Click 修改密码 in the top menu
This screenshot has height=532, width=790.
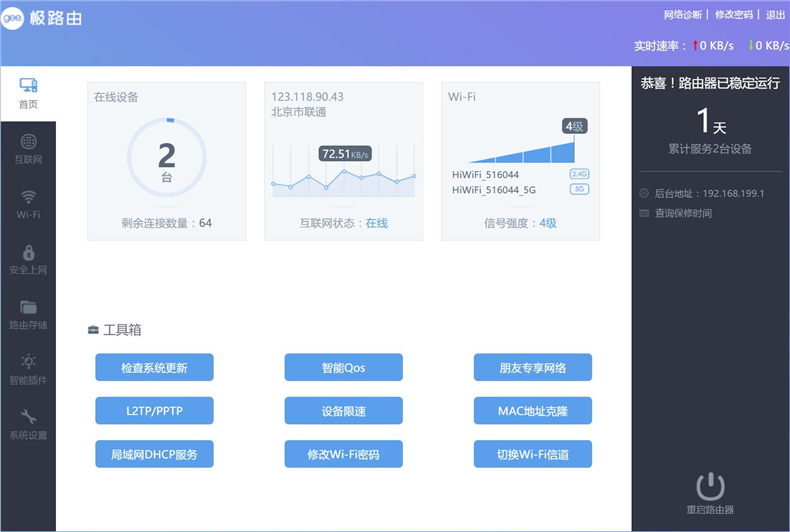coord(734,15)
